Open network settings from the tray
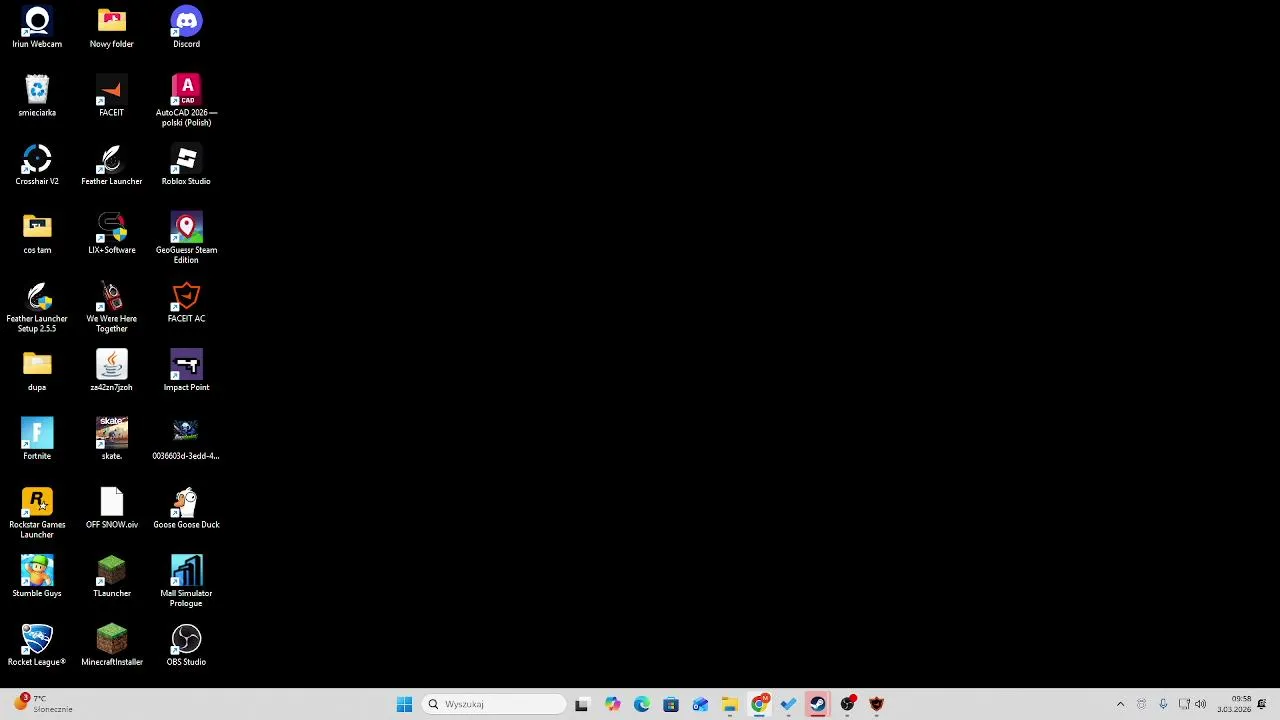The image size is (1280, 720). tap(1184, 704)
